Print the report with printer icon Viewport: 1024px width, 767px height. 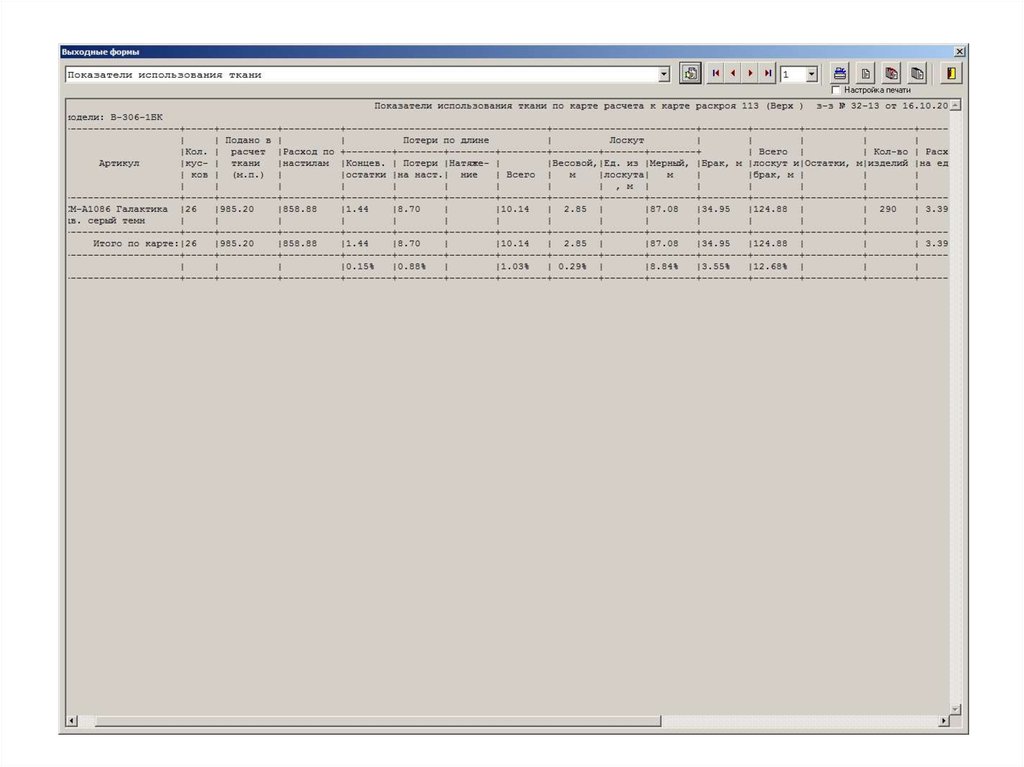point(841,74)
